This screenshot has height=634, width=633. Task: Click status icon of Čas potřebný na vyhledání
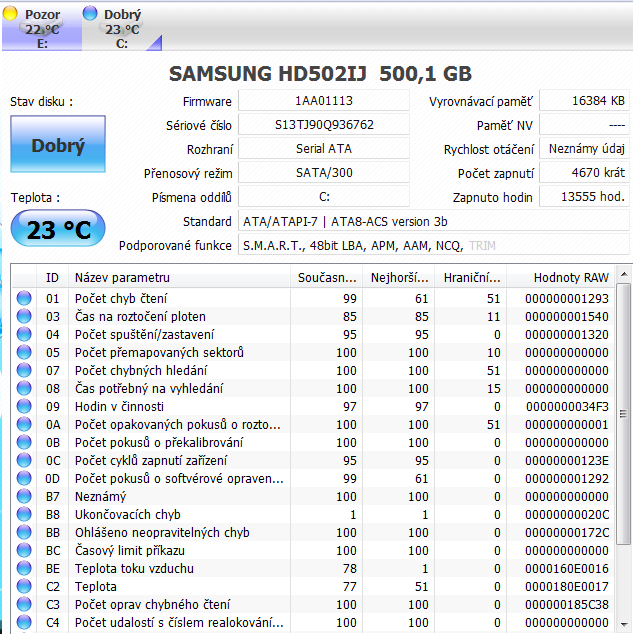point(24,388)
